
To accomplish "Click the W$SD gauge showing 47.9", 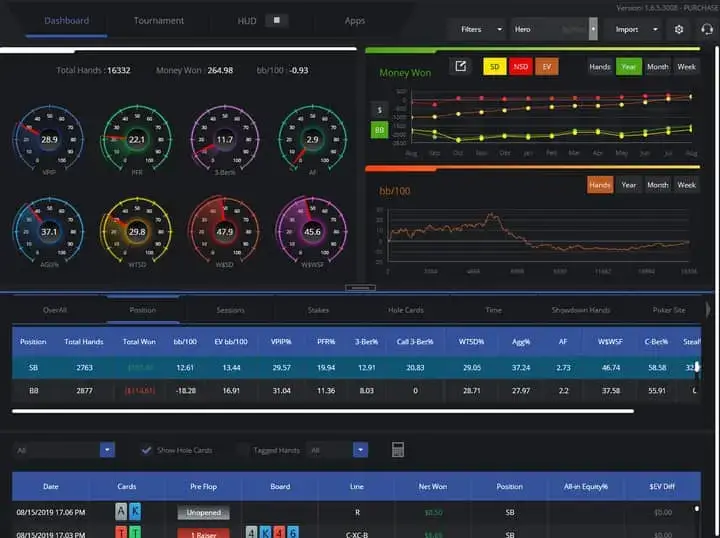I will click(x=225, y=232).
